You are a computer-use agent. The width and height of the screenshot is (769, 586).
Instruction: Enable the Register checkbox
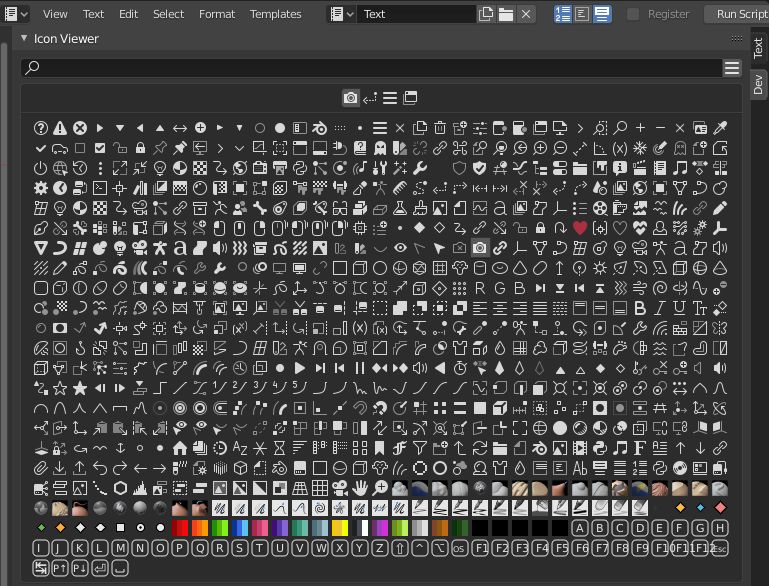coord(633,14)
